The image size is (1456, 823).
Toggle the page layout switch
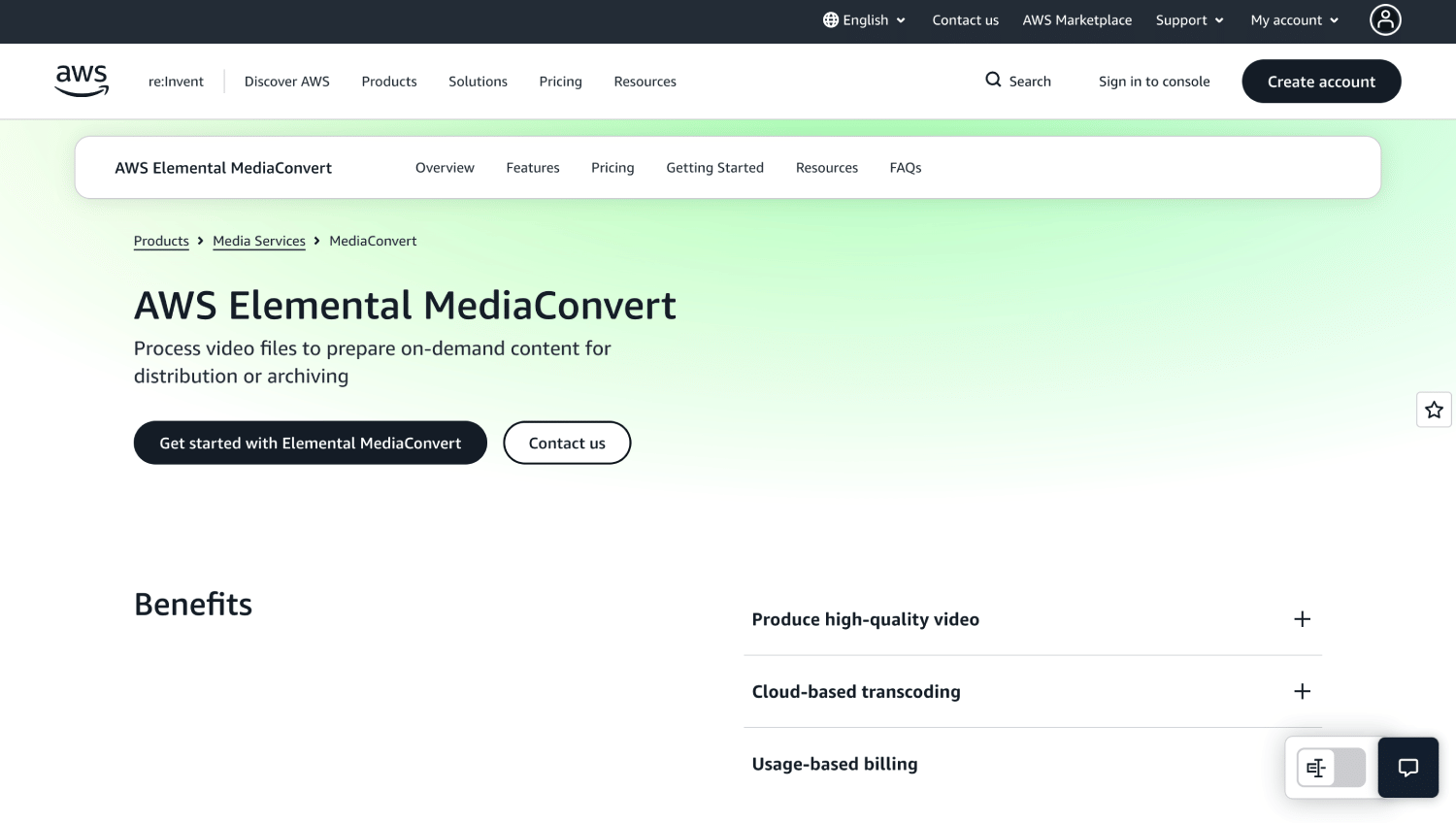click(x=1331, y=768)
